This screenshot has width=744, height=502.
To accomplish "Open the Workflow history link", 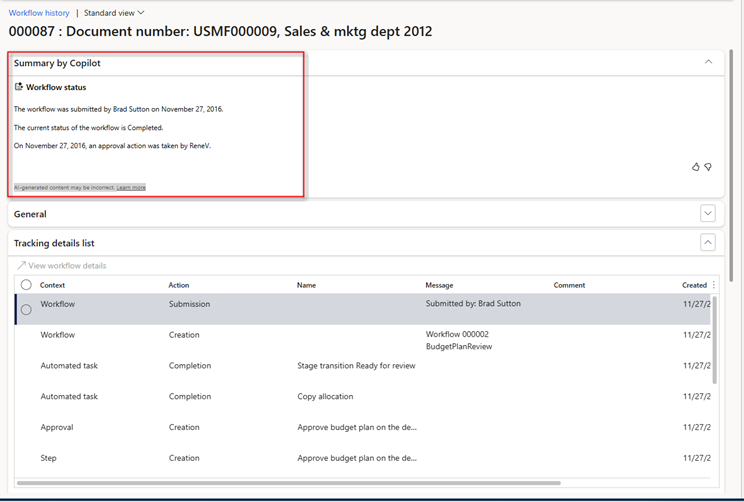I will pyautogui.click(x=39, y=13).
